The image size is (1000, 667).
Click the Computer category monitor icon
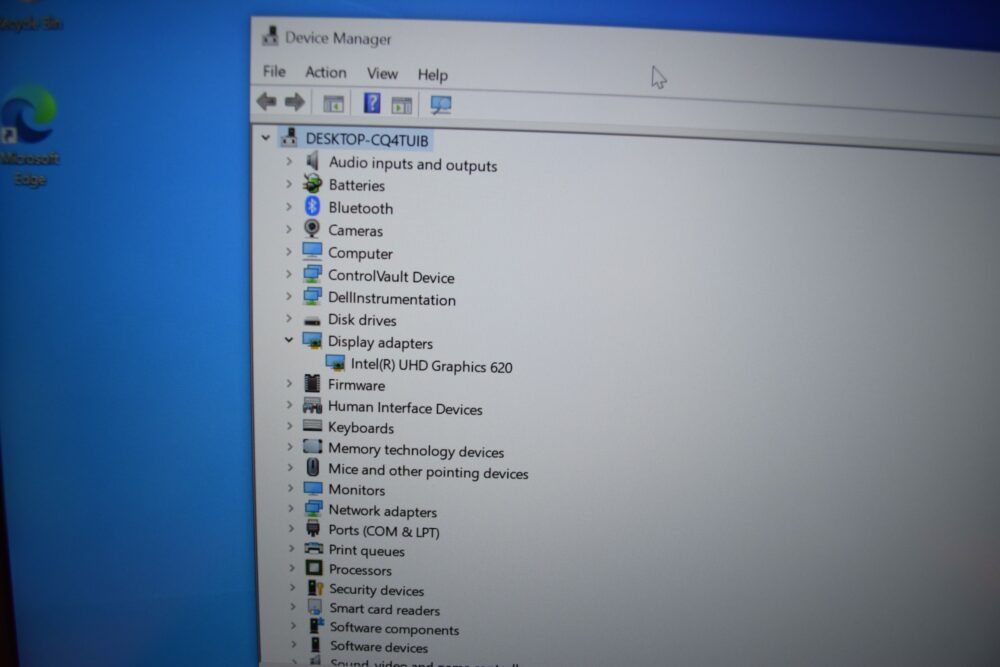[312, 251]
